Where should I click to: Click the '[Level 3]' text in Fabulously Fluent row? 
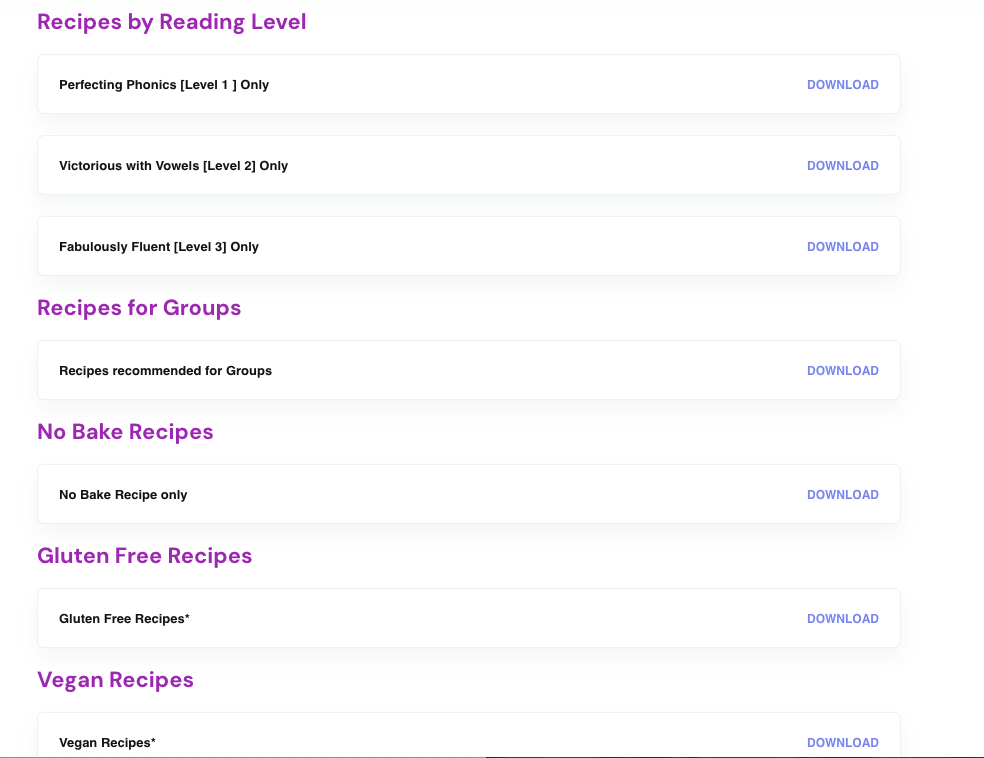tap(200, 247)
